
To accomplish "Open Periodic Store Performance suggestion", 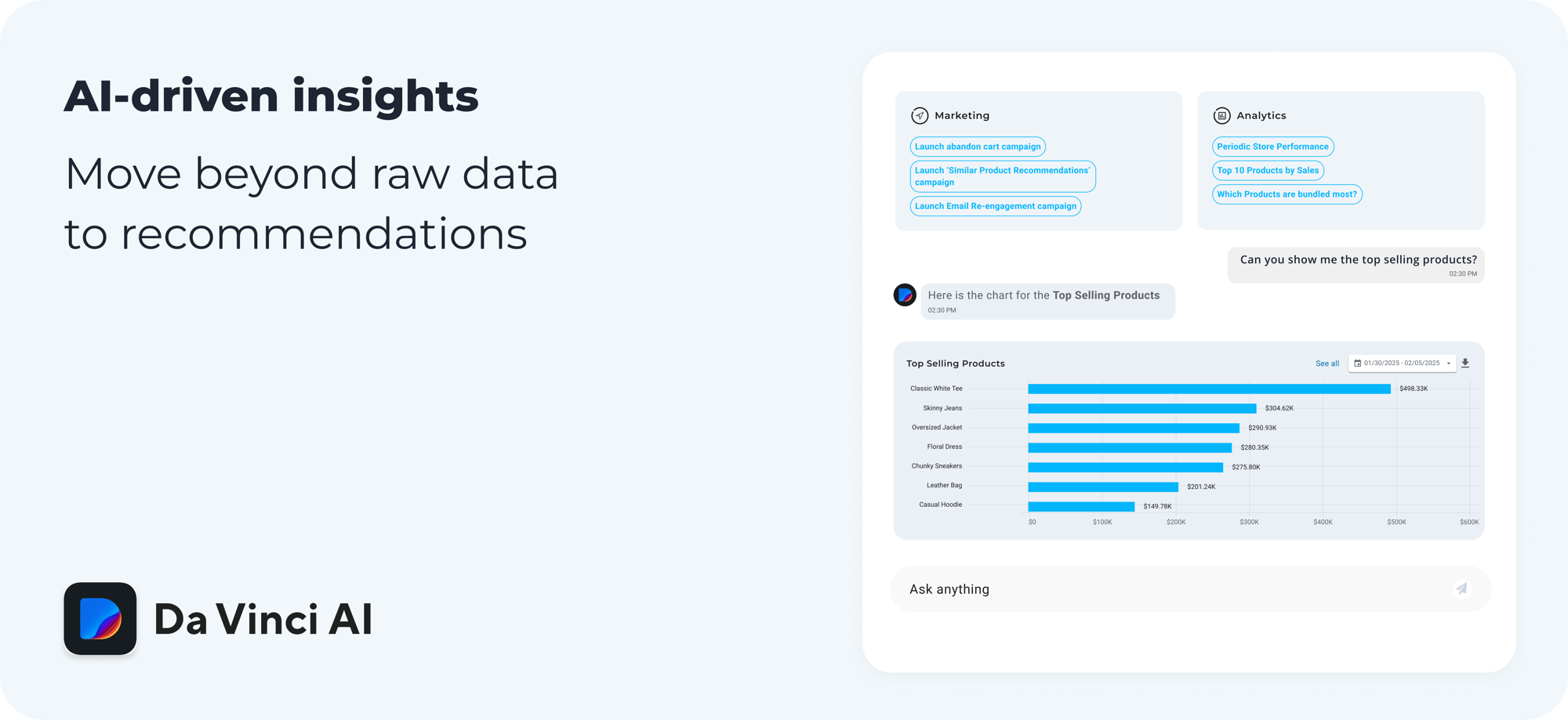I will point(1272,147).
